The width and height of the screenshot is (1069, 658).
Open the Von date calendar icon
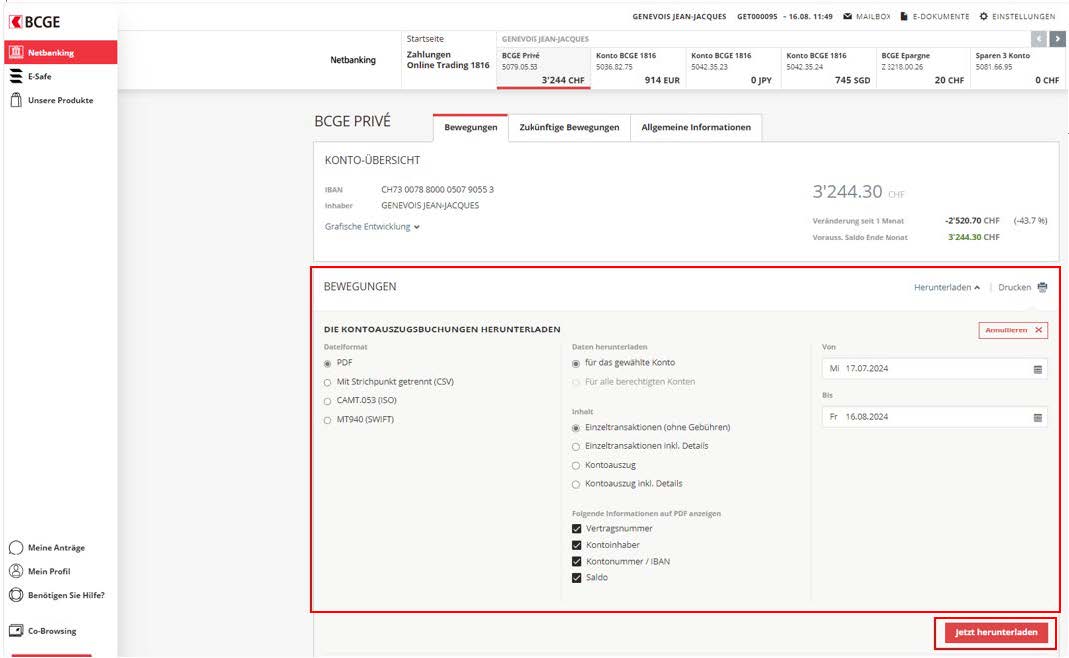click(1038, 369)
